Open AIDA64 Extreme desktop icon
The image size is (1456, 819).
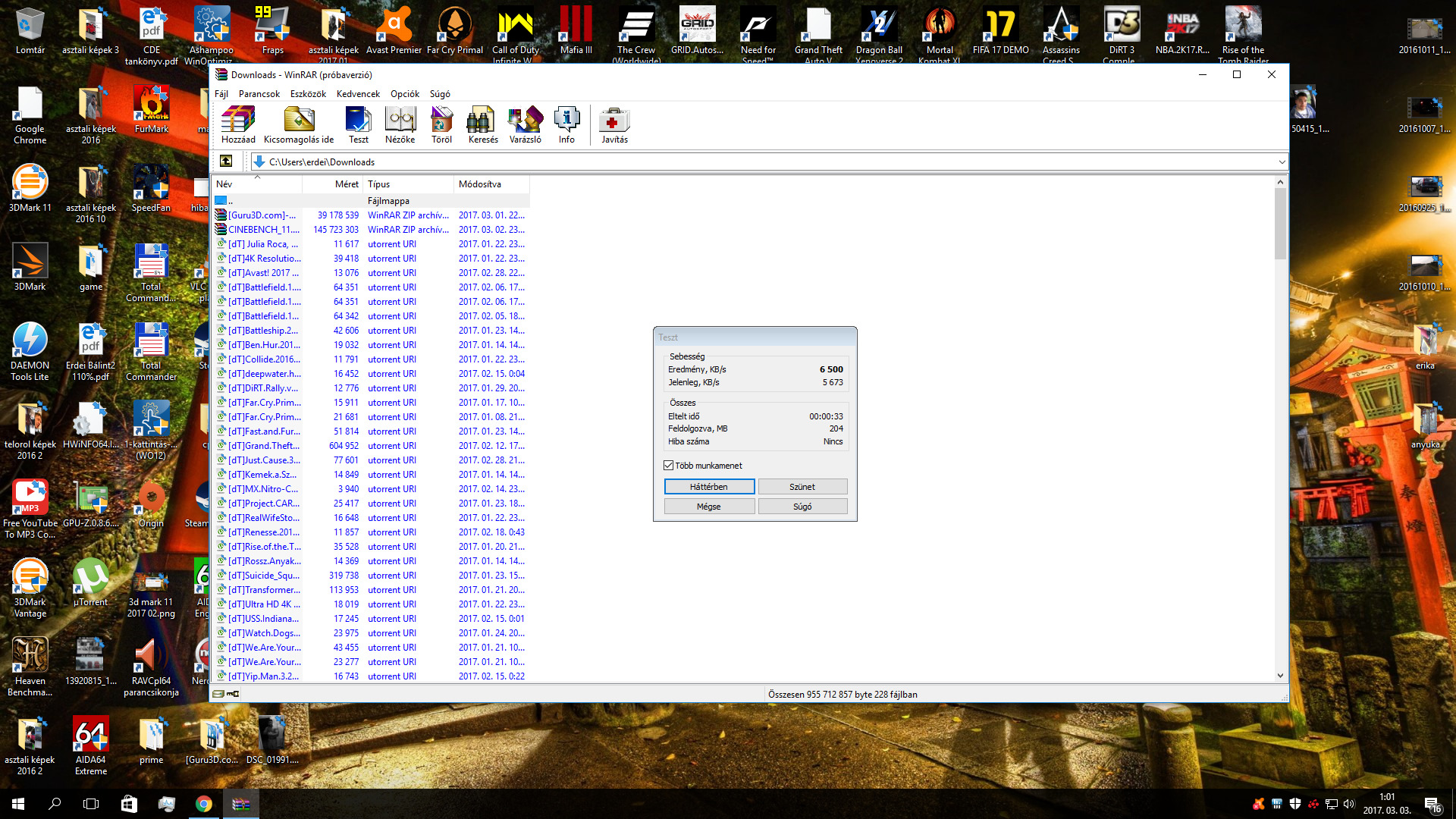pyautogui.click(x=91, y=747)
